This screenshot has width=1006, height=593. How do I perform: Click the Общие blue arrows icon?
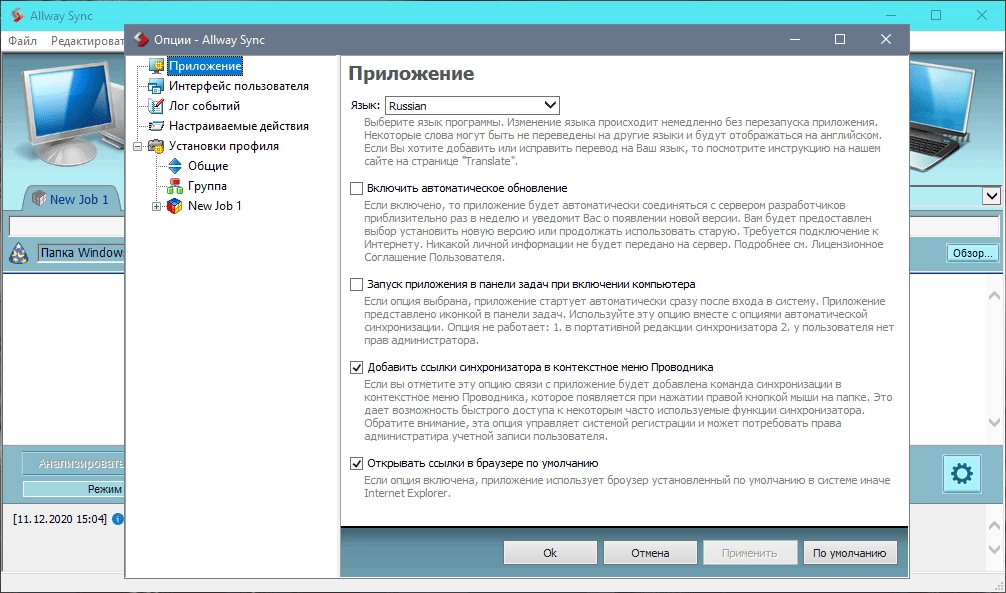point(175,166)
